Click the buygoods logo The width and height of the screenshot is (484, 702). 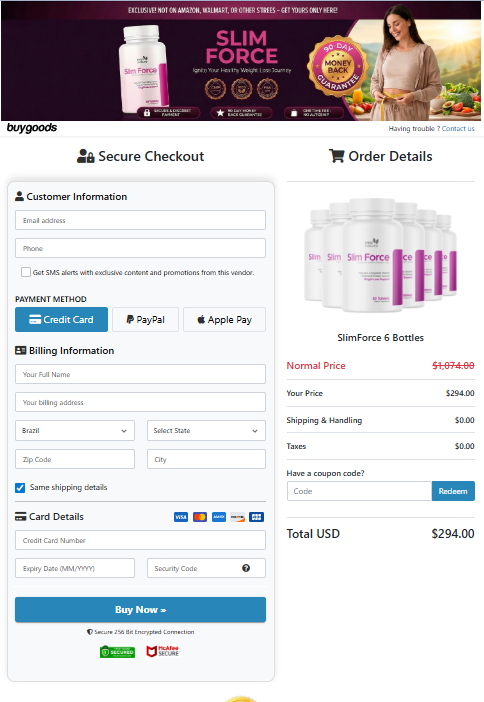[32, 128]
